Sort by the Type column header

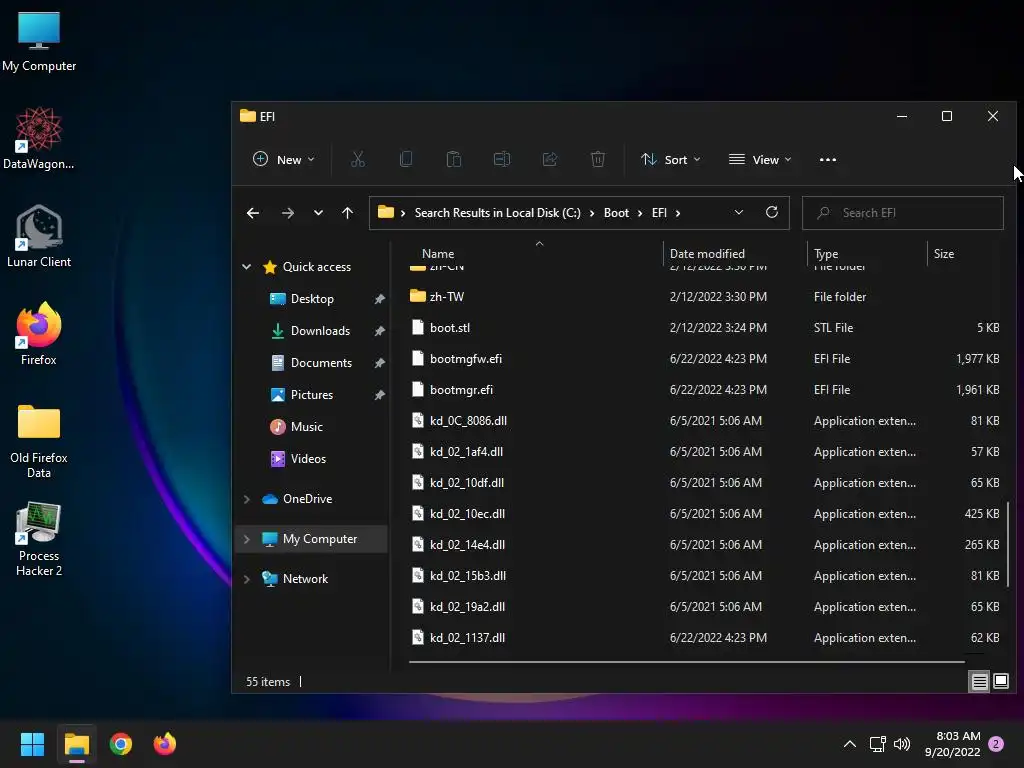[826, 253]
